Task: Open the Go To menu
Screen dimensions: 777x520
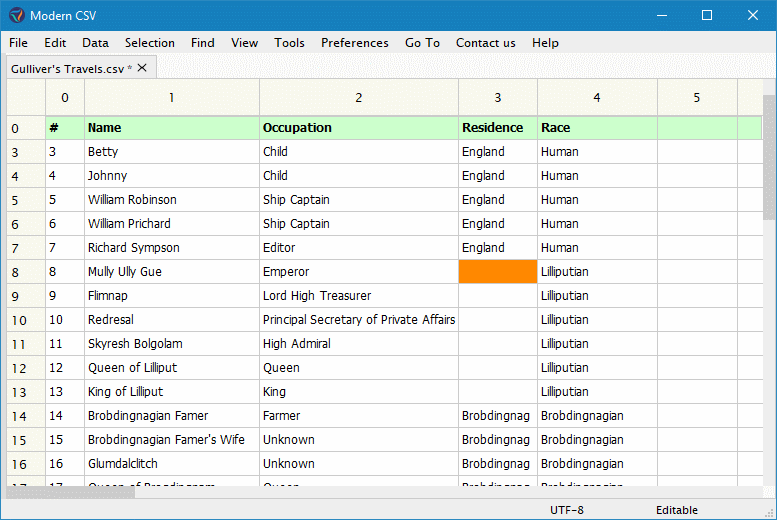Action: pyautogui.click(x=422, y=43)
